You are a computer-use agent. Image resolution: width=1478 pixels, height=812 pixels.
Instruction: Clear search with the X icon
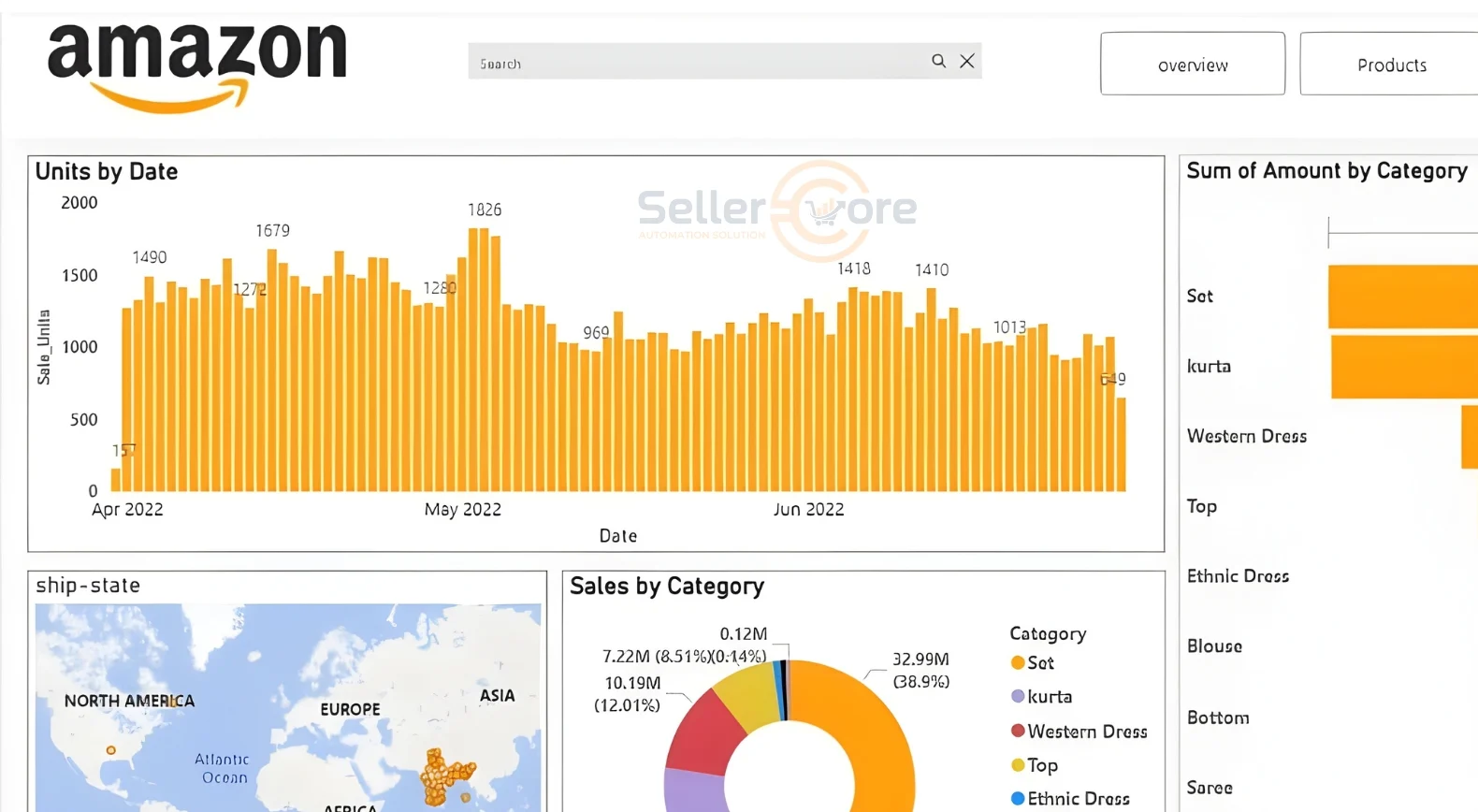(x=967, y=61)
